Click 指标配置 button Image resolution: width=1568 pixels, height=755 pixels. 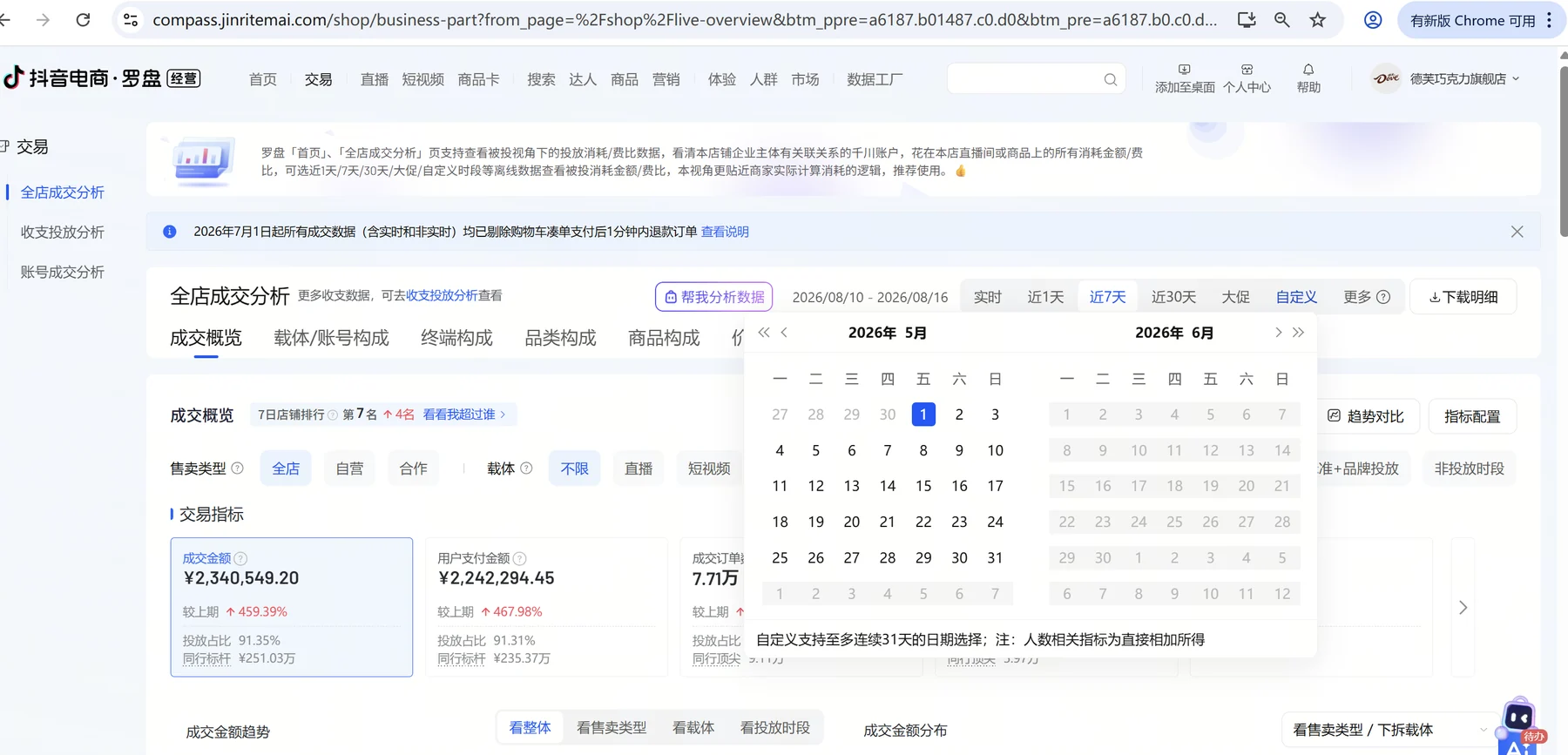[x=1472, y=416]
